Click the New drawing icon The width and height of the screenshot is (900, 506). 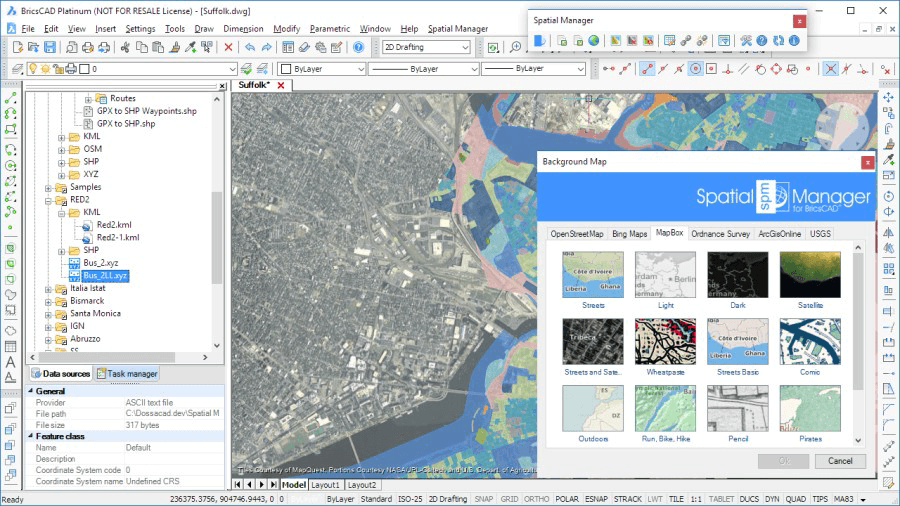click(18, 47)
